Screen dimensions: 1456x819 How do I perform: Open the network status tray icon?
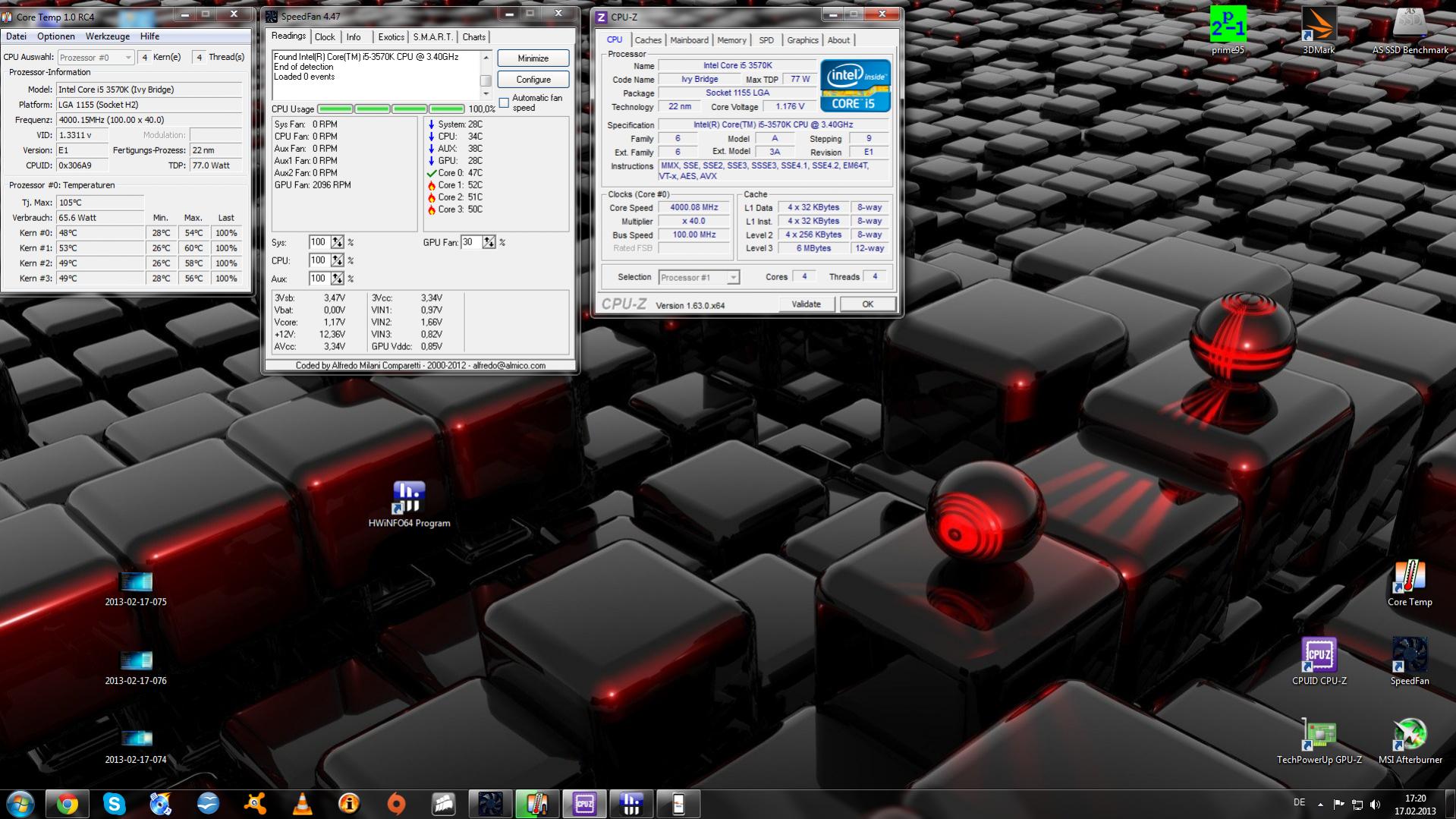[1357, 805]
